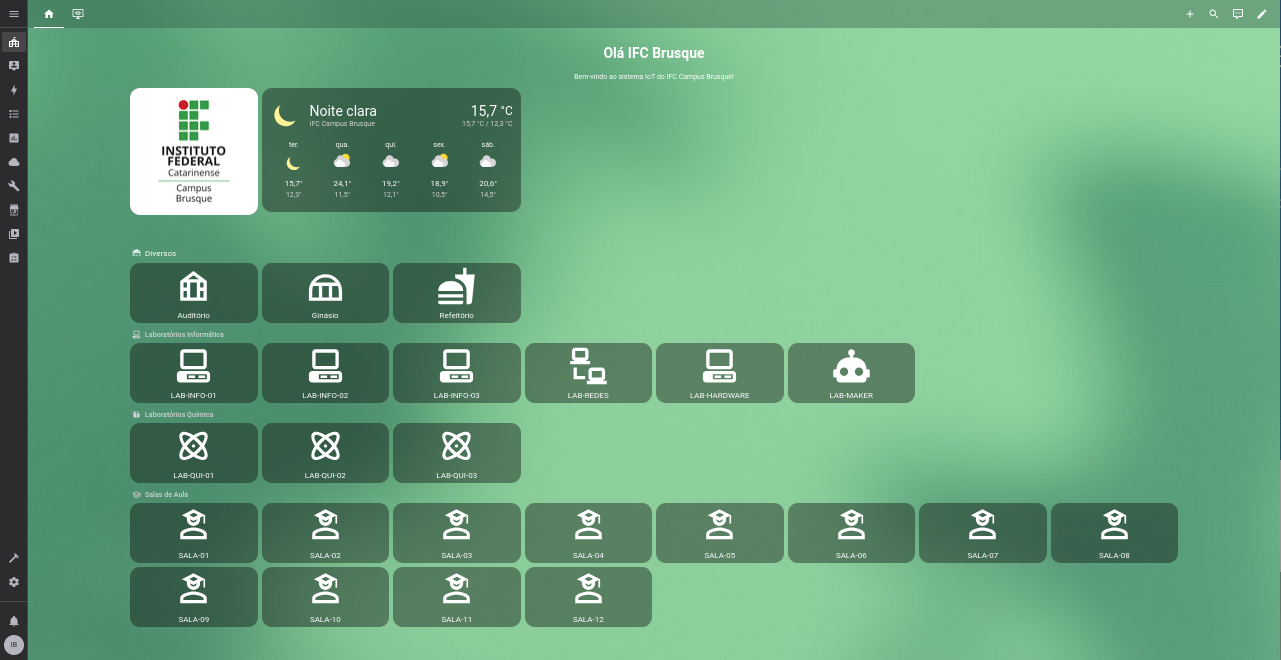Open the wrench icon in the sidebar
The height and width of the screenshot is (660, 1281).
[x=14, y=186]
